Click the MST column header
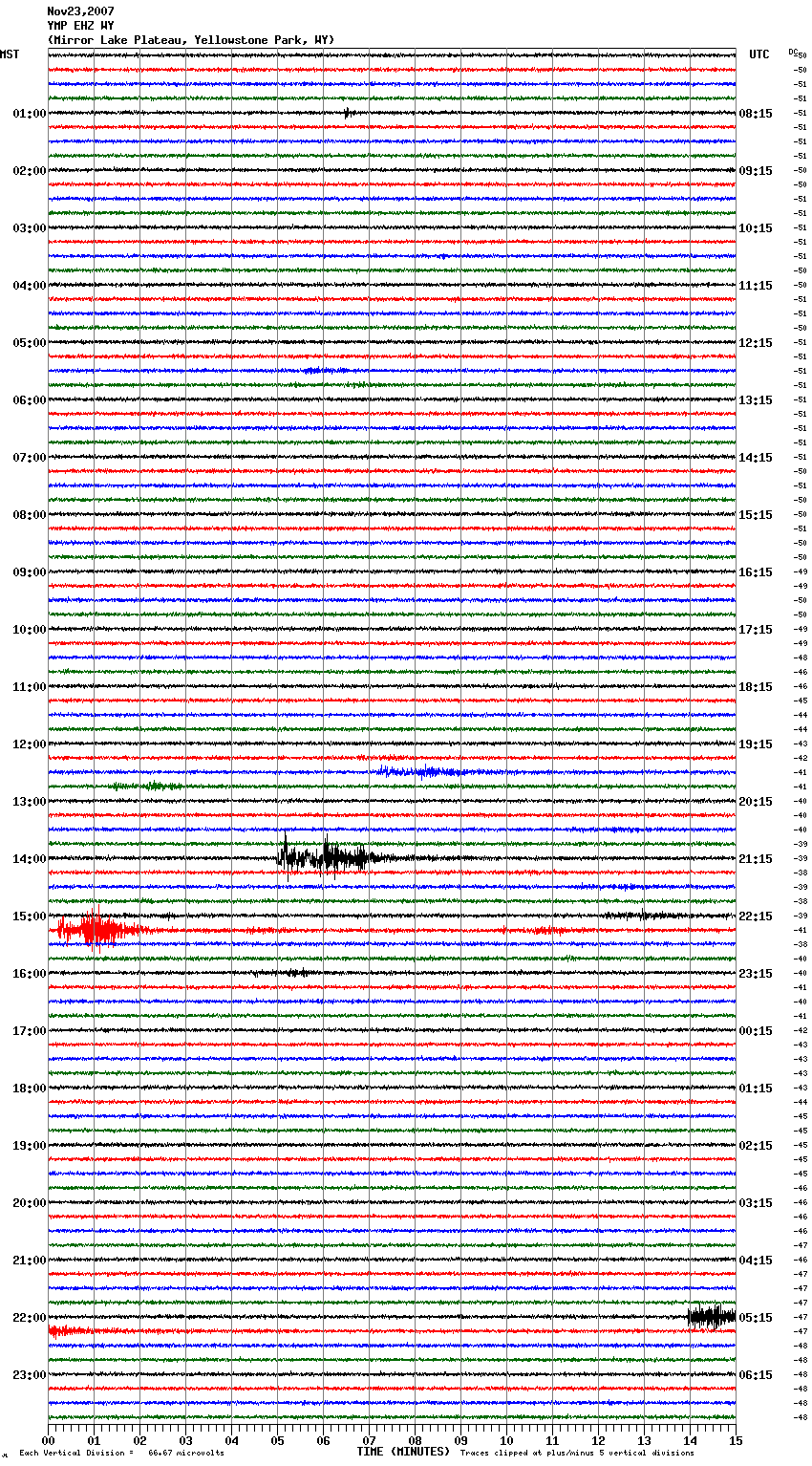The width and height of the screenshot is (812, 1466). (10, 54)
